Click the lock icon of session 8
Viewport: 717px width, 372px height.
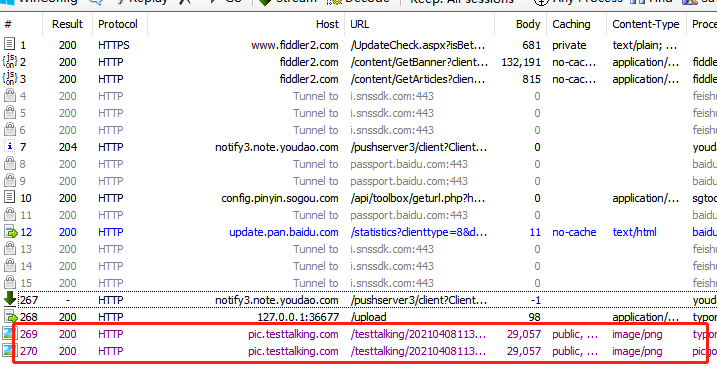(10, 163)
